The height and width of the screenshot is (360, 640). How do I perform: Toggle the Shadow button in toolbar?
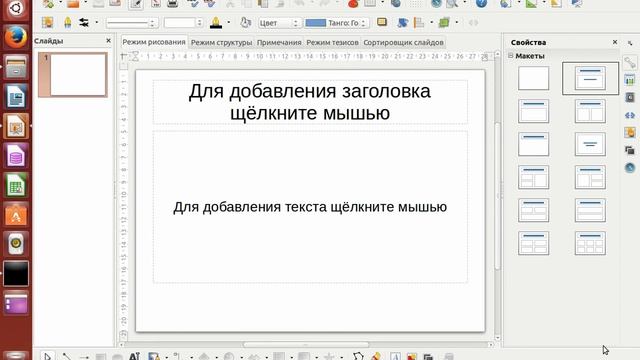[382, 22]
